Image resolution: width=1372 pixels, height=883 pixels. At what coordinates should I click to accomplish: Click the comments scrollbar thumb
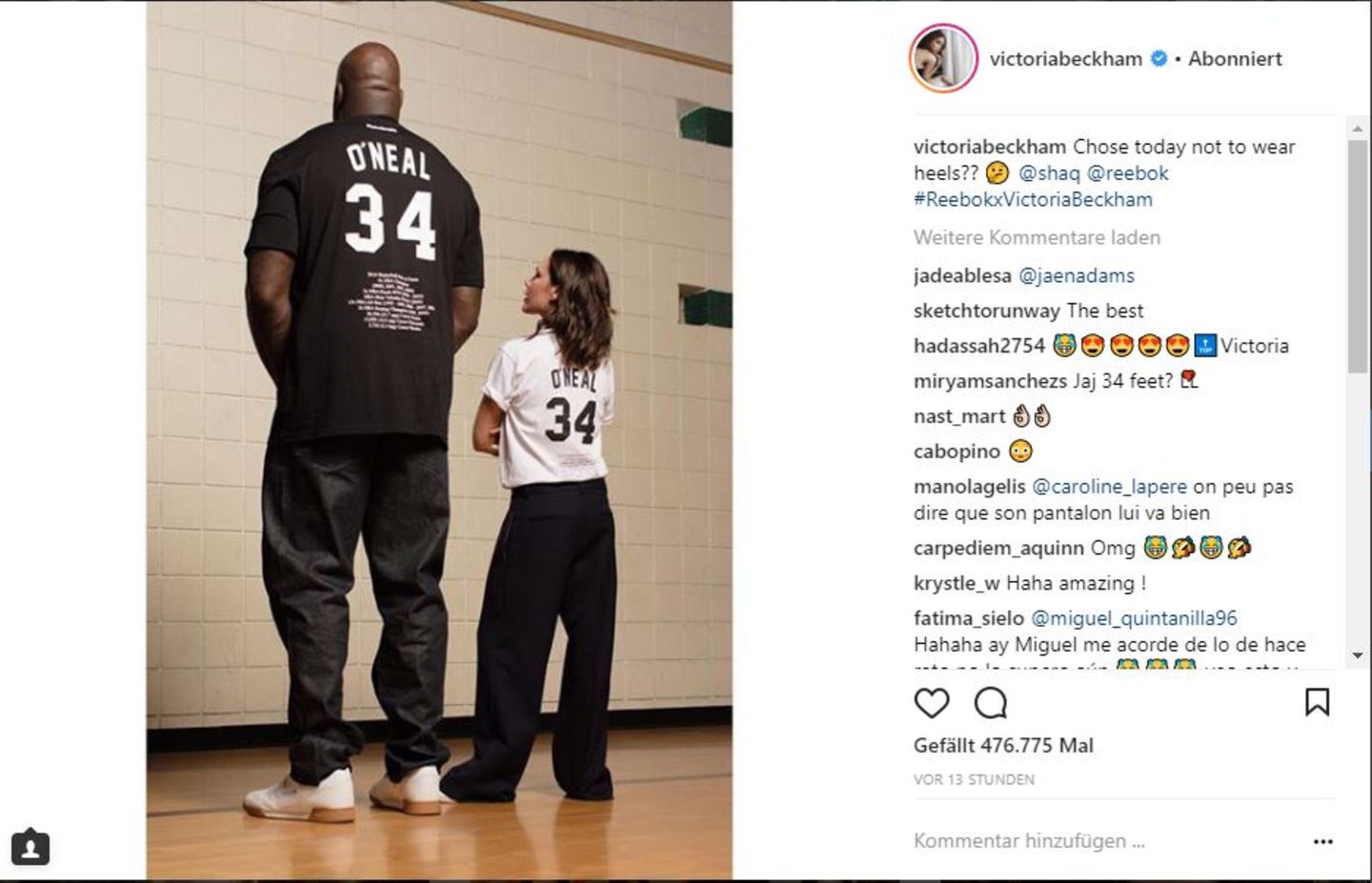[x=1357, y=255]
